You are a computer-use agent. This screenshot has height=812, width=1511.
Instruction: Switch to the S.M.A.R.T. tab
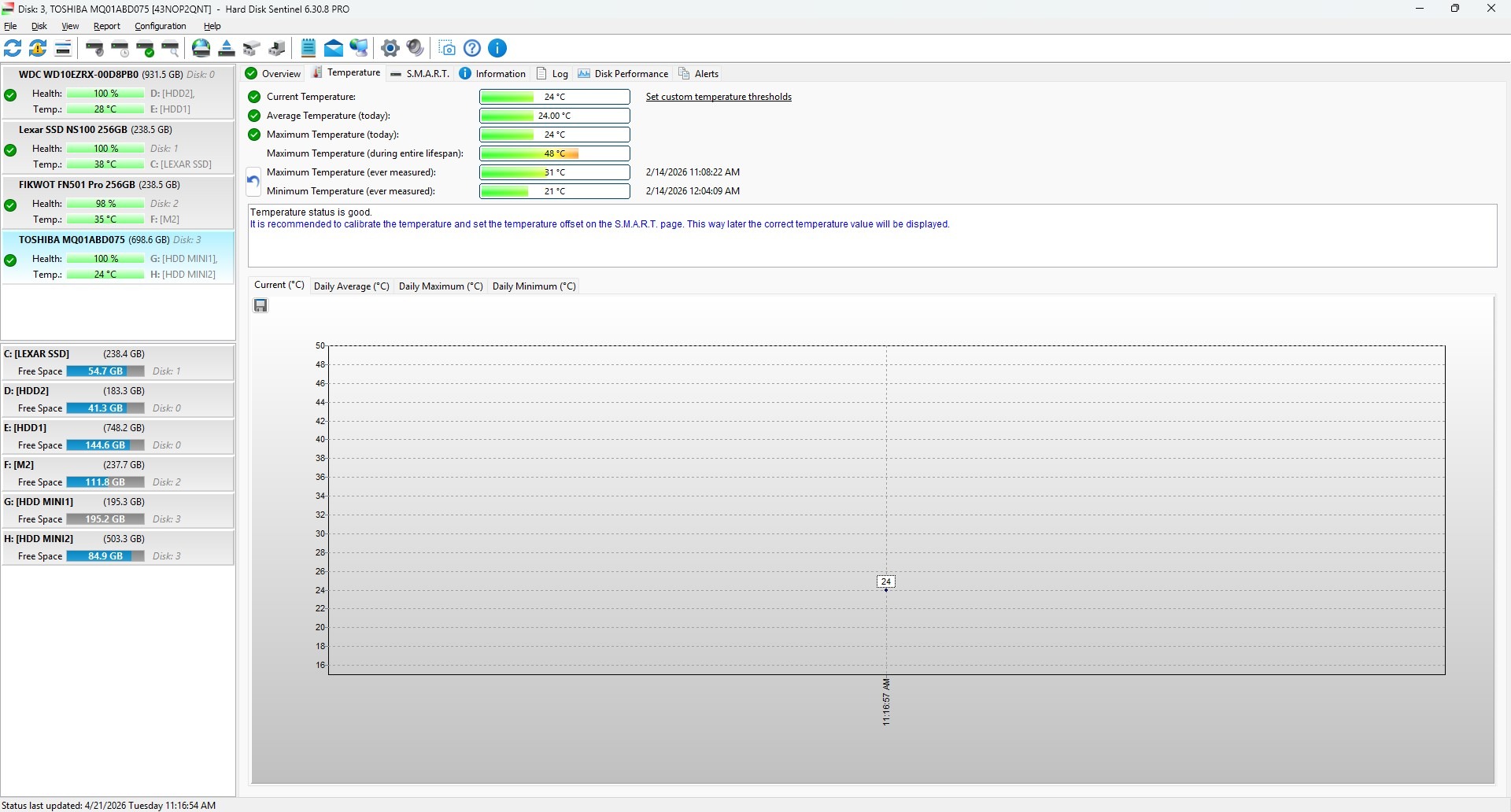coord(419,73)
